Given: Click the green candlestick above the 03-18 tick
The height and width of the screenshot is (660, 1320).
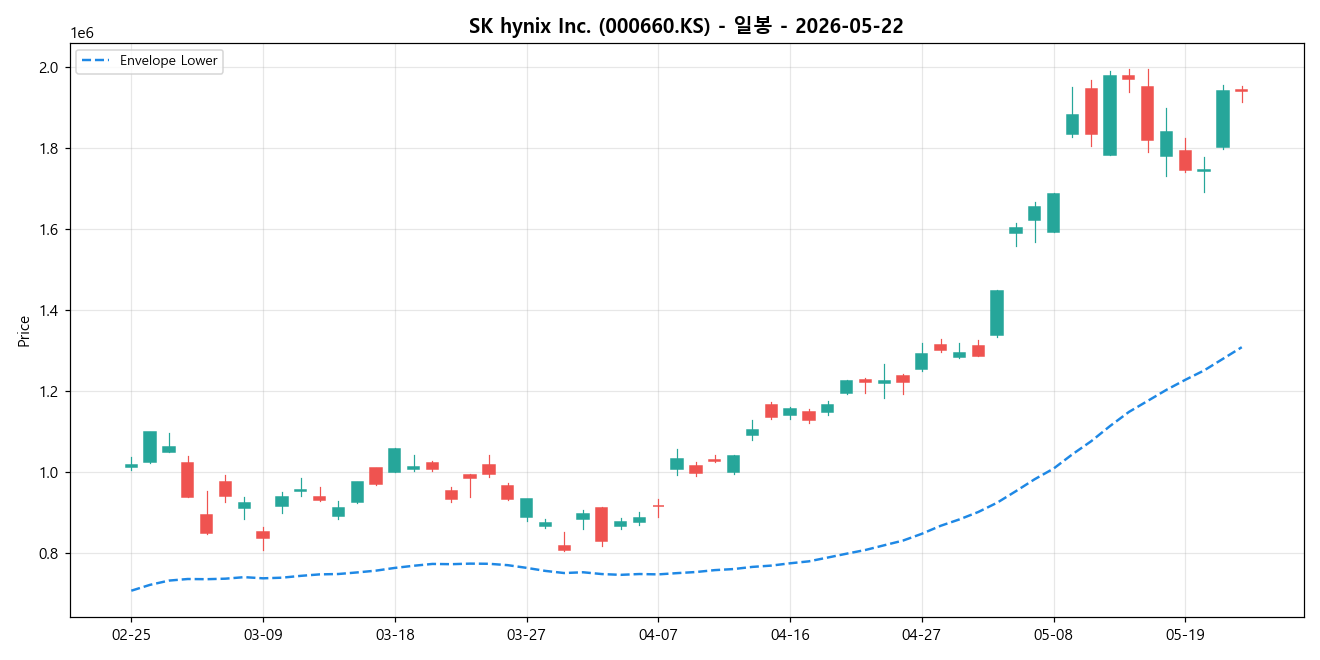Looking at the screenshot, I should click(x=394, y=460).
